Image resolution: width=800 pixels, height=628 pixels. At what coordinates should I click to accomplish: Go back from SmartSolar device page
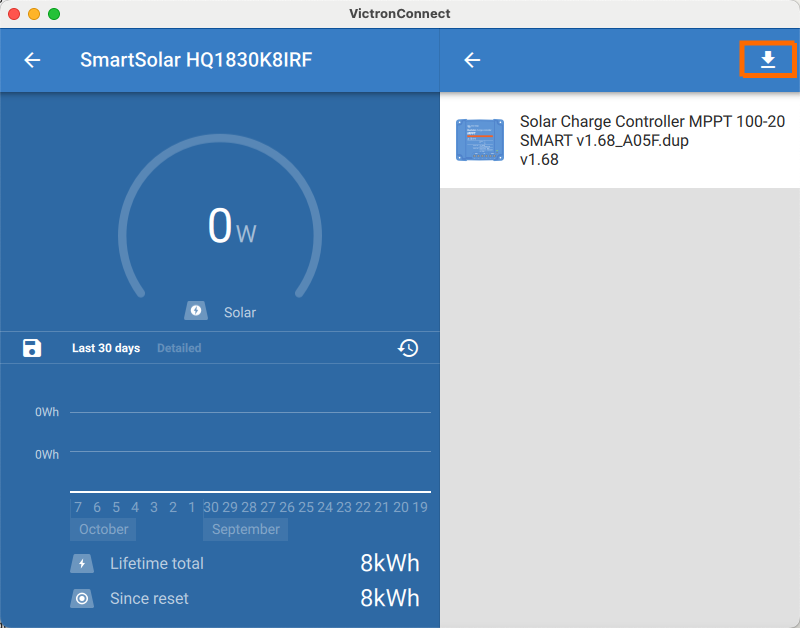(x=32, y=60)
